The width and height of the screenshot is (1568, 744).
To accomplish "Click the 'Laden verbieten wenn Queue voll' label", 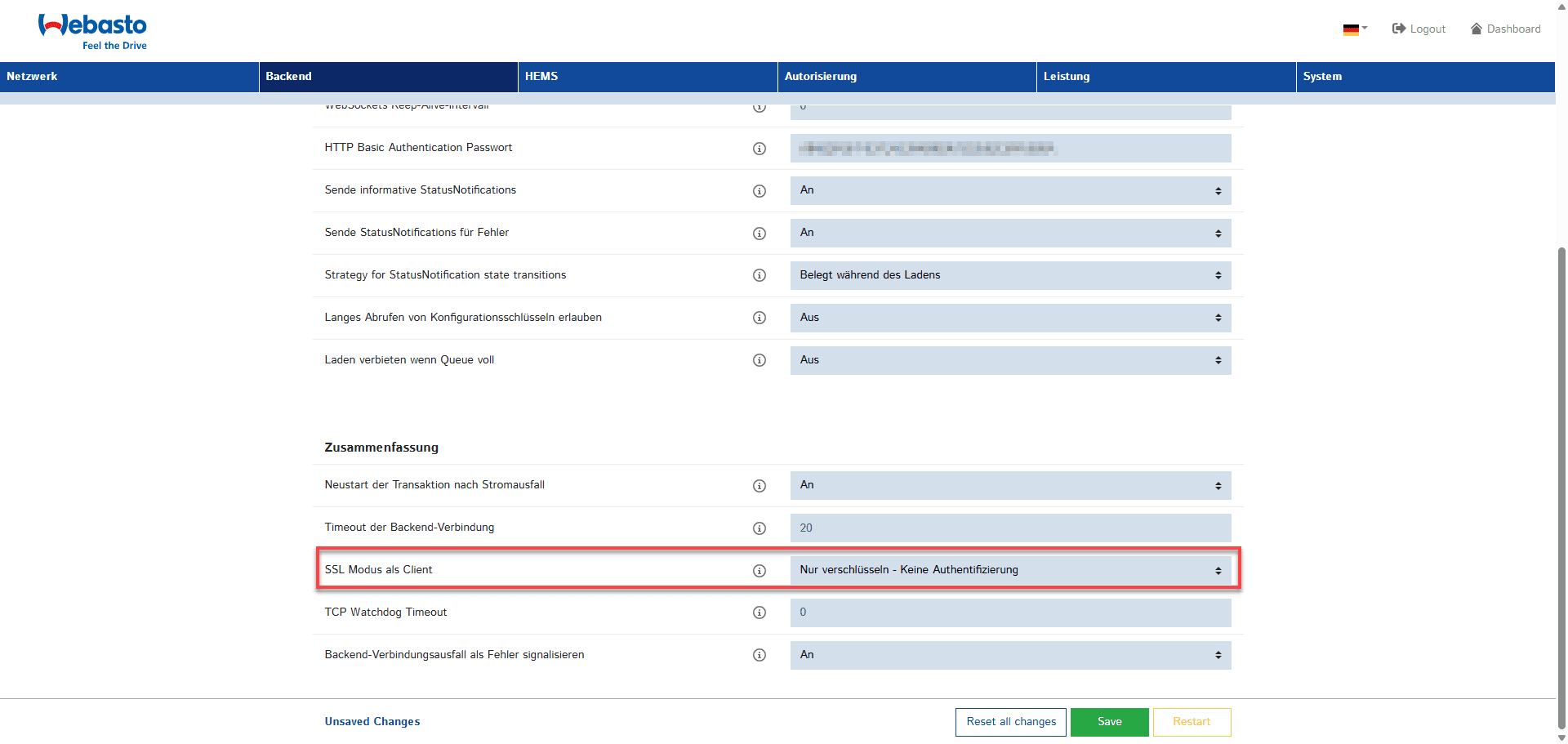I will [409, 360].
